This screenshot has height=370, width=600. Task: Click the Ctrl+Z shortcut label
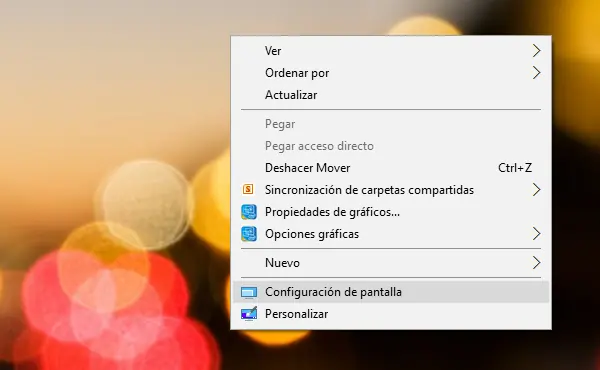(x=515, y=168)
